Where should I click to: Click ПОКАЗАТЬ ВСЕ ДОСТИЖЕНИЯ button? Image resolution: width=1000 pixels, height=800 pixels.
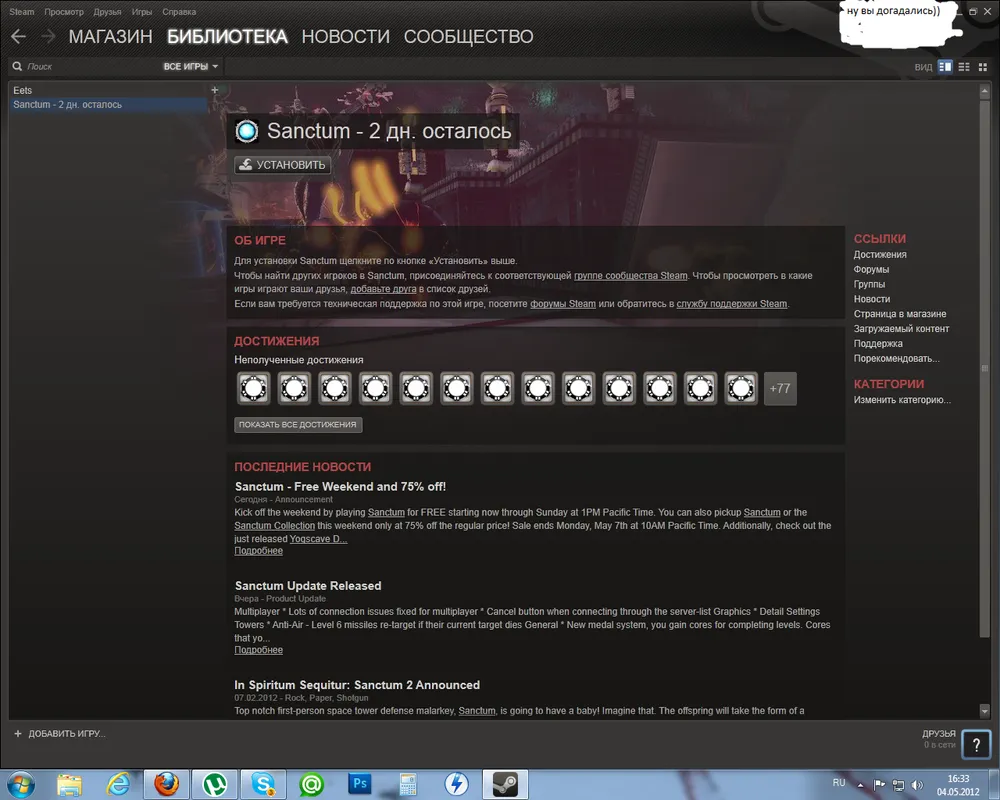coord(298,425)
